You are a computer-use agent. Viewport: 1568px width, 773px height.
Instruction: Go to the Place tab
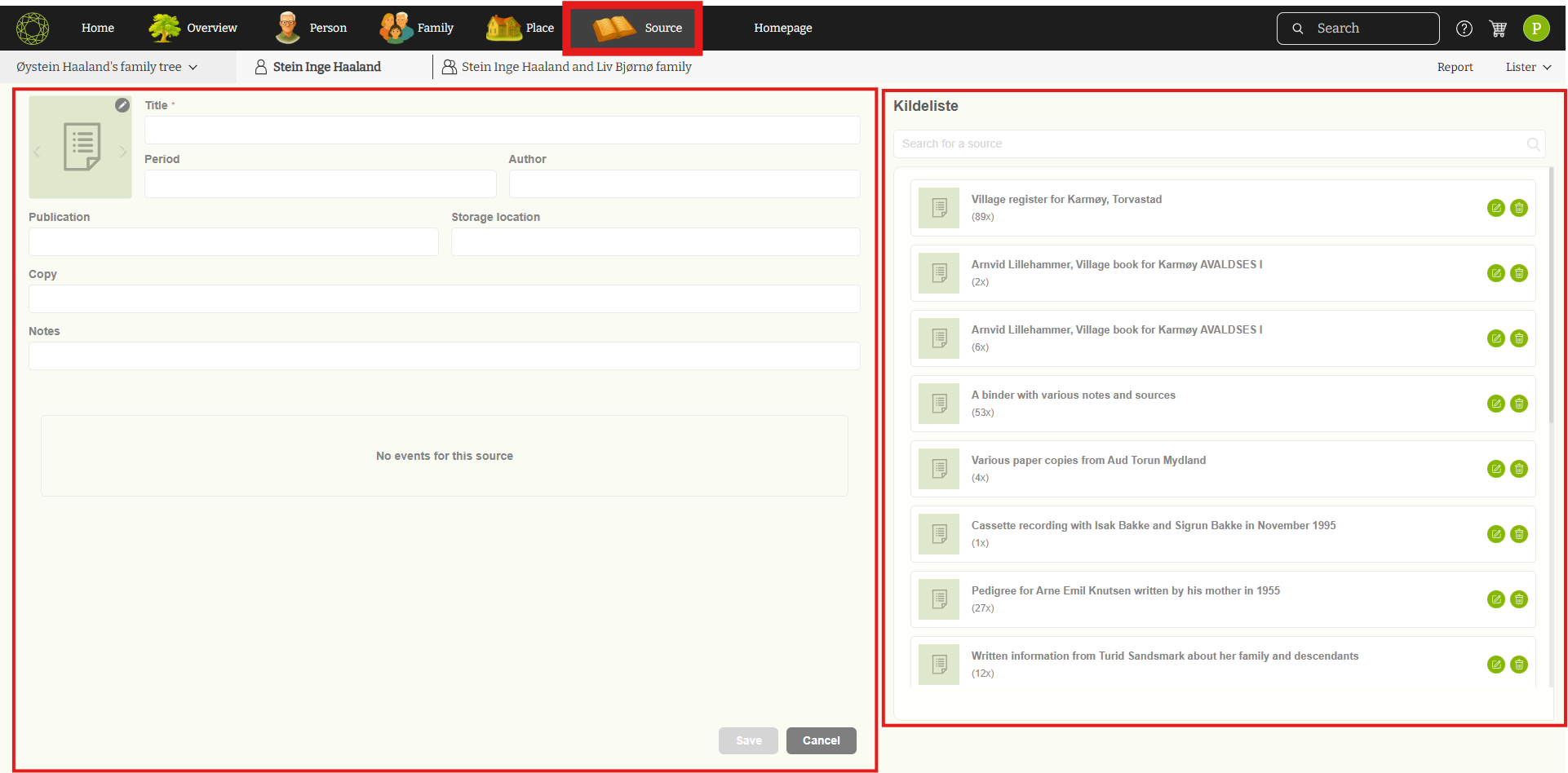(520, 28)
